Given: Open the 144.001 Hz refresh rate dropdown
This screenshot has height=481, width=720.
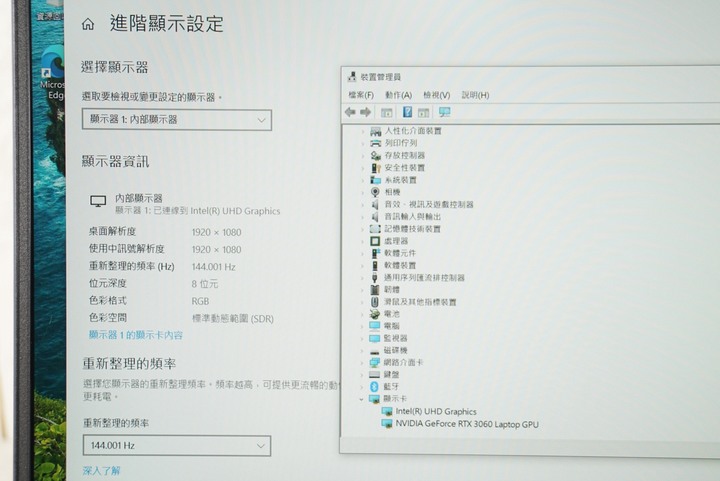Looking at the screenshot, I should pyautogui.click(x=177, y=446).
